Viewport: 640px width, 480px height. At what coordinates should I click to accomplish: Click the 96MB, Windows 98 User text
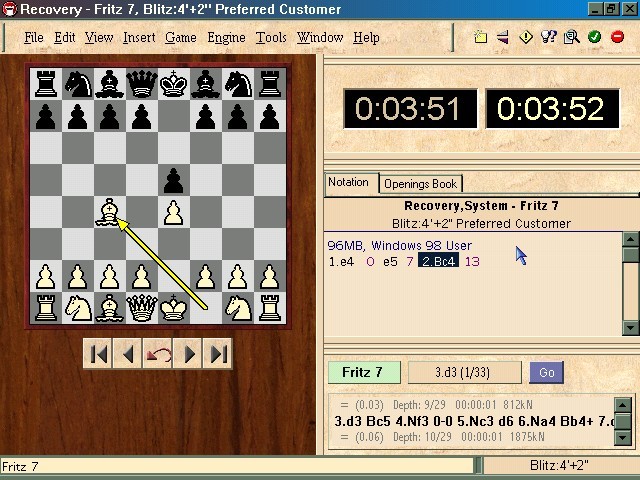coord(400,245)
